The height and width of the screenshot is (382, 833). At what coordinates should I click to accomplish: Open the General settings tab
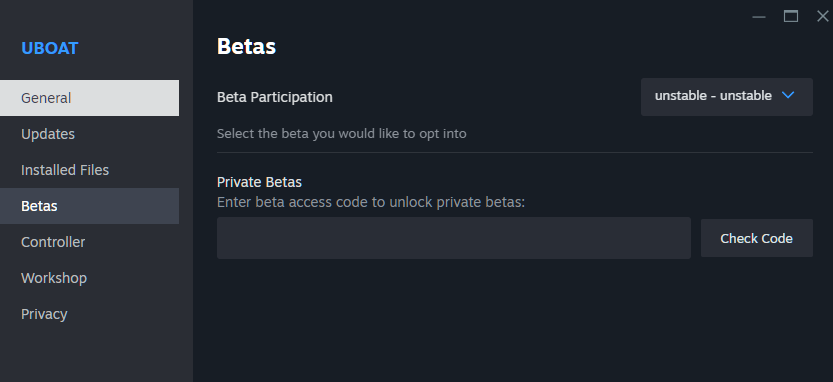click(89, 98)
